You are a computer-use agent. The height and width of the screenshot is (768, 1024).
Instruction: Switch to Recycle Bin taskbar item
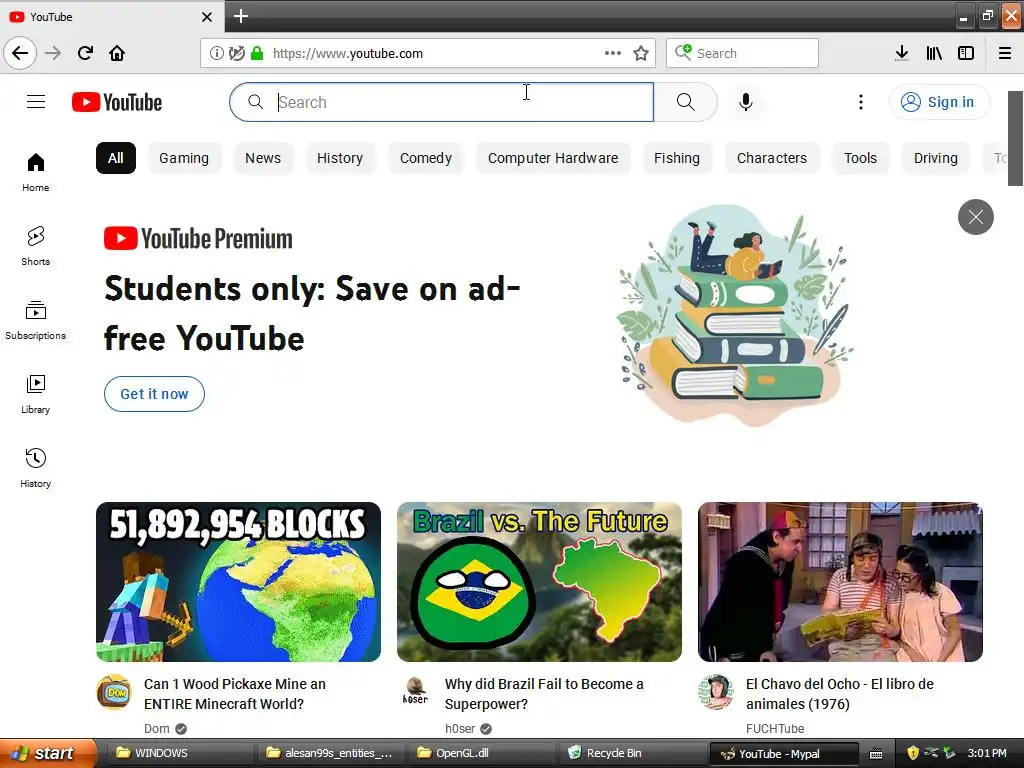(633, 753)
